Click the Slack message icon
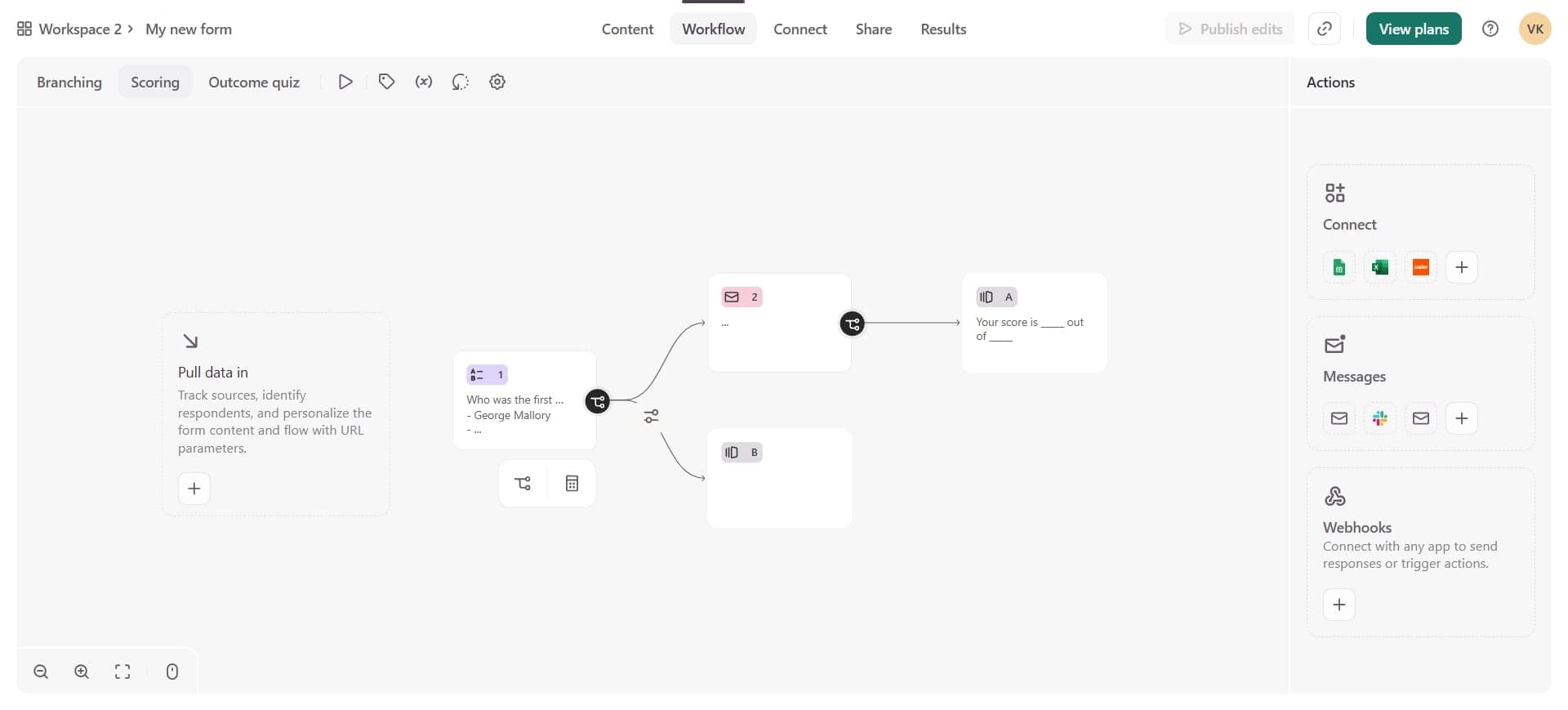This screenshot has height=710, width=1568. 1379,418
